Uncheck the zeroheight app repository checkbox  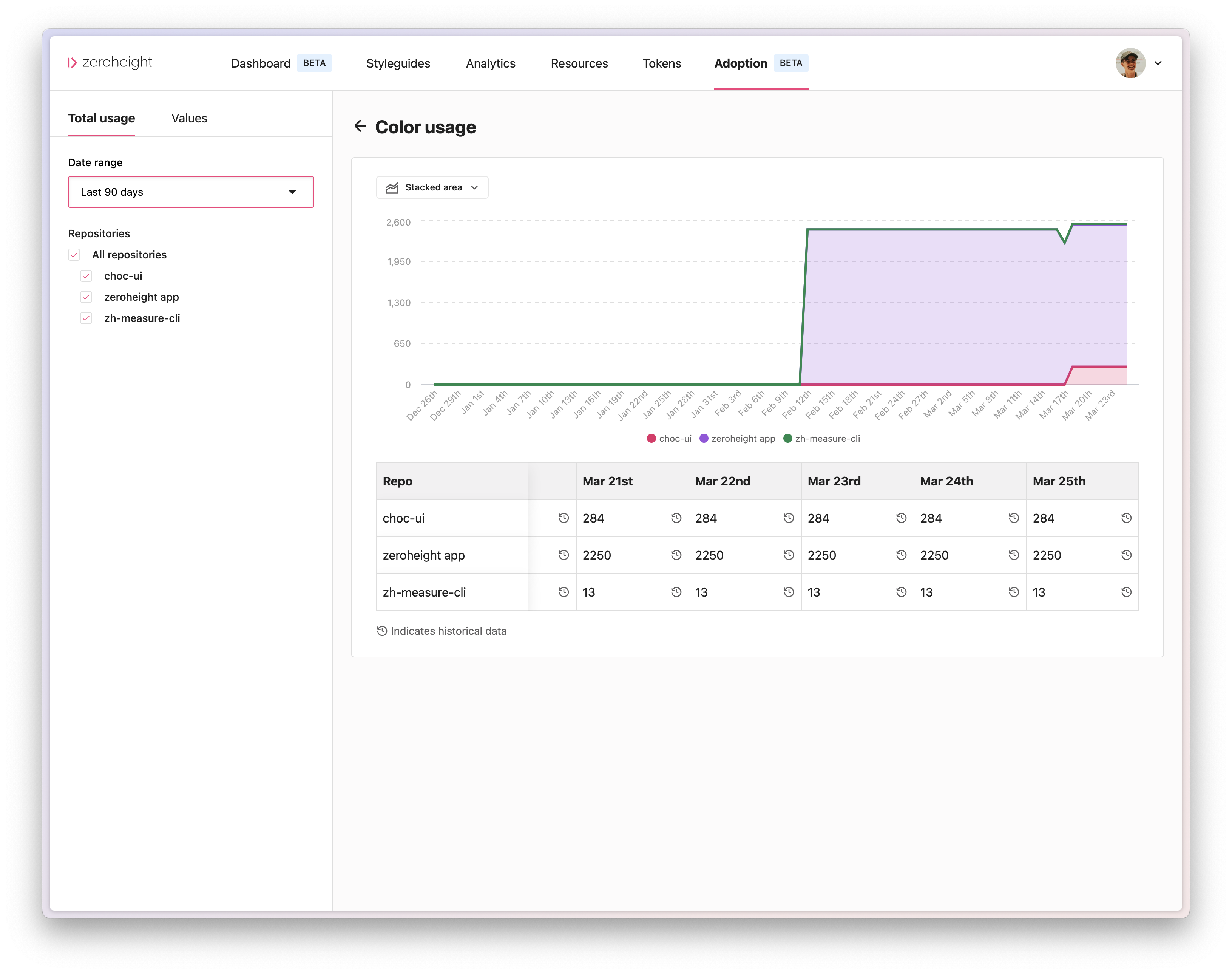86,297
